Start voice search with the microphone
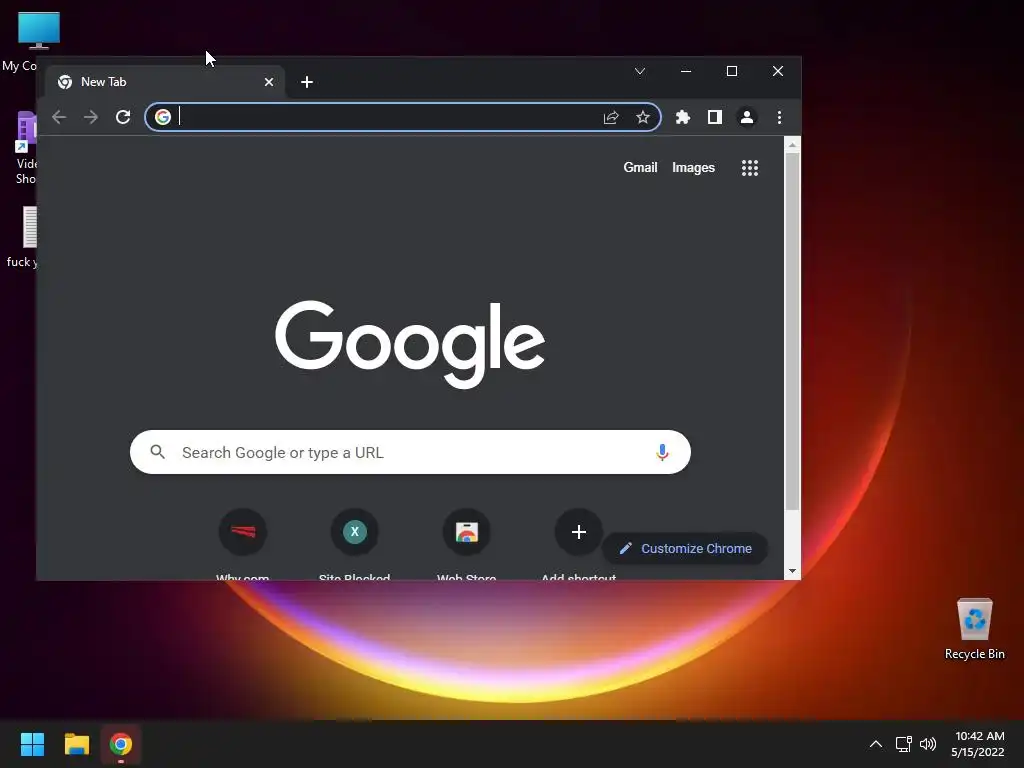Viewport: 1024px width, 768px height. click(662, 452)
